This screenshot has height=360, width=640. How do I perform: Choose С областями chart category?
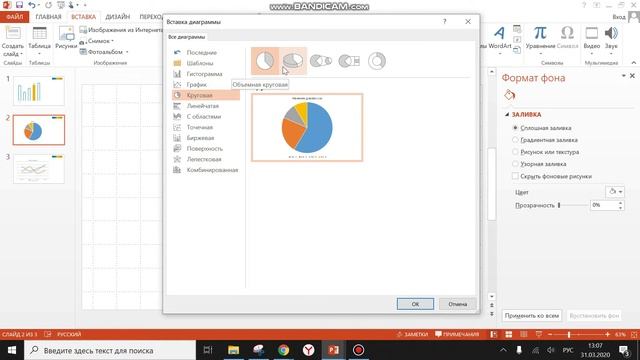pos(204,116)
